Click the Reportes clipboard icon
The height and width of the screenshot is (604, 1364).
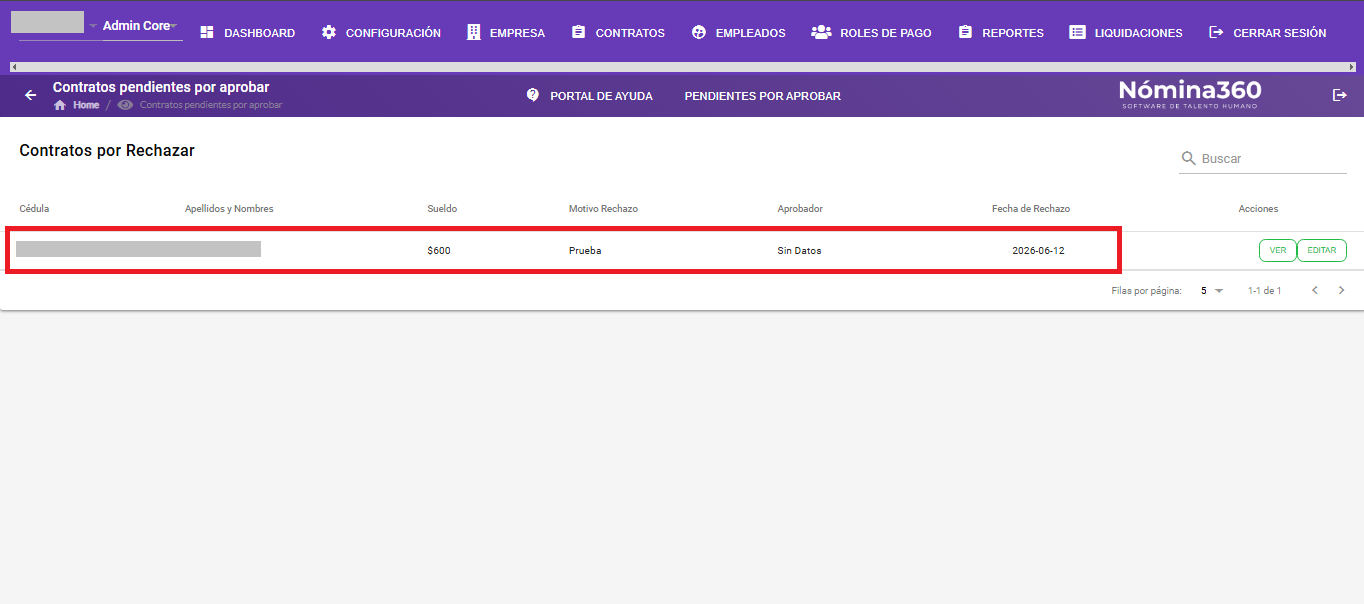pos(965,33)
